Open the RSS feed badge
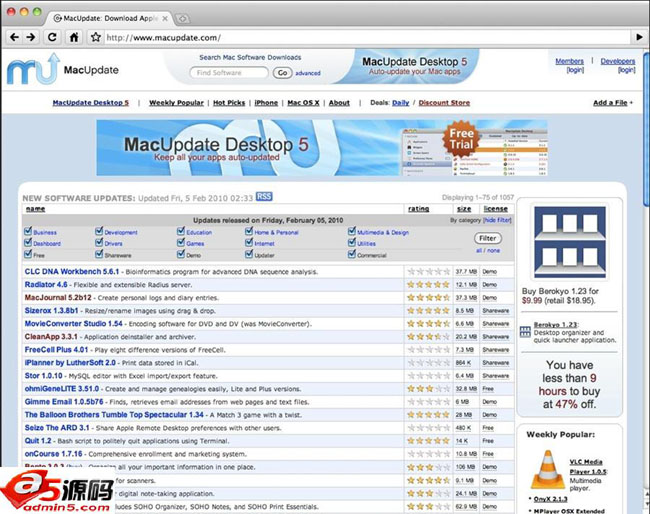The height and width of the screenshot is (514, 650). point(264,196)
